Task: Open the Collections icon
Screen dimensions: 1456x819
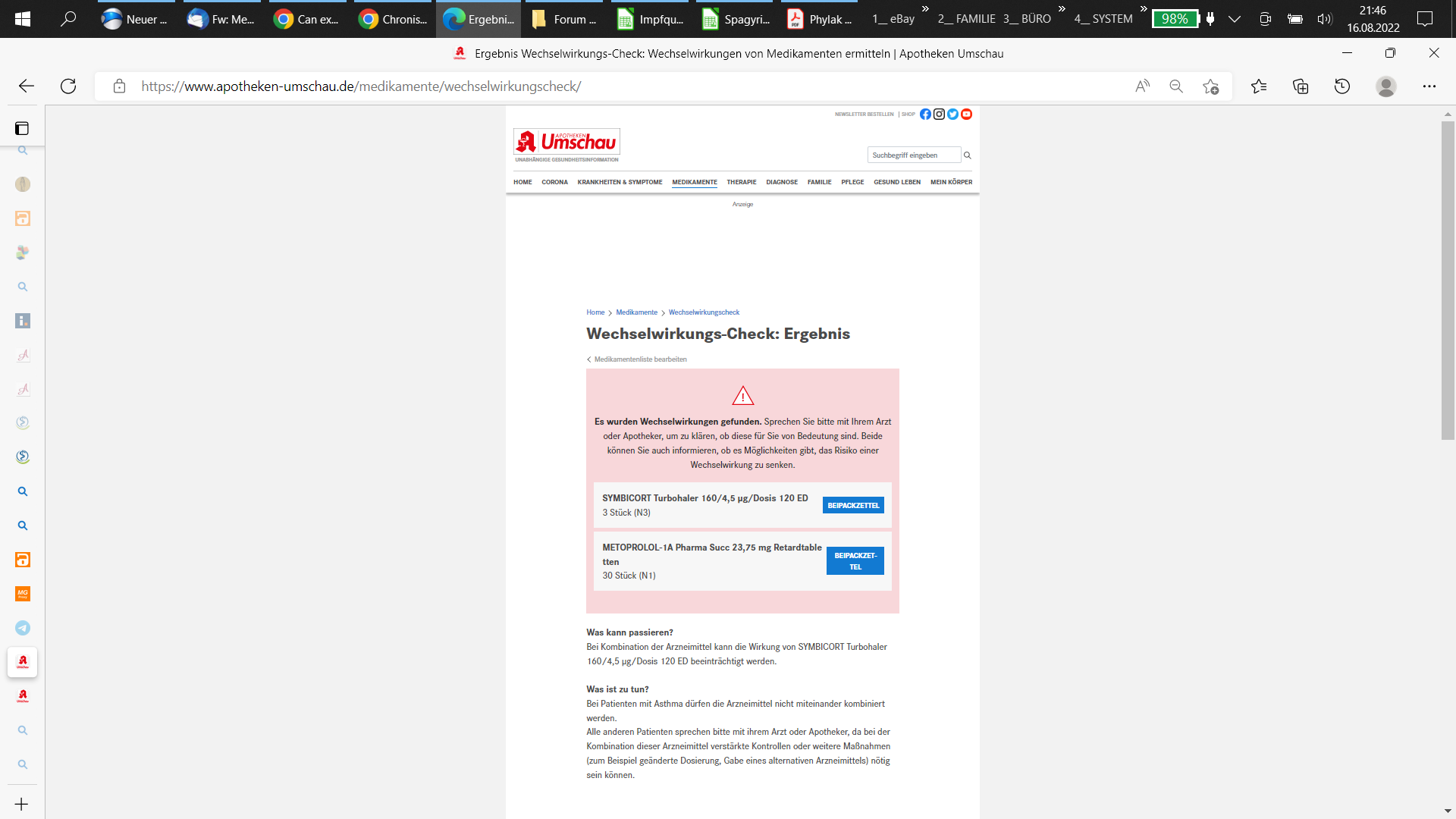Action: [x=1301, y=86]
